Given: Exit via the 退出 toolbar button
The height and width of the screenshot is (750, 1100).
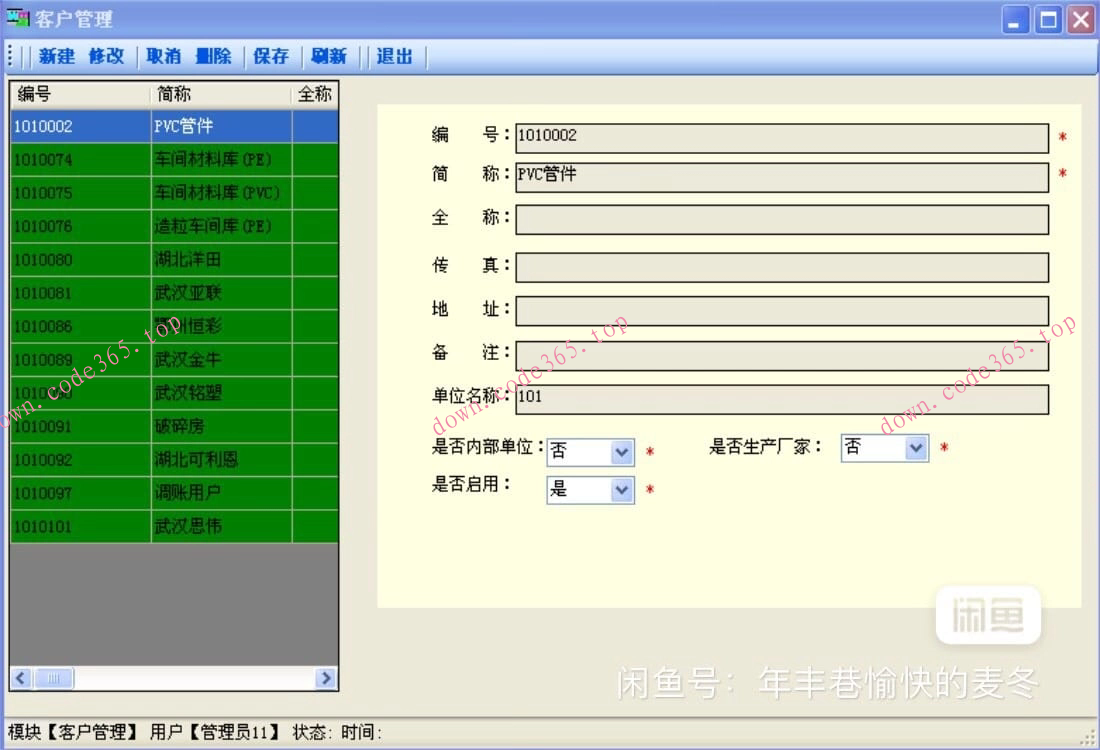Looking at the screenshot, I should (x=394, y=57).
